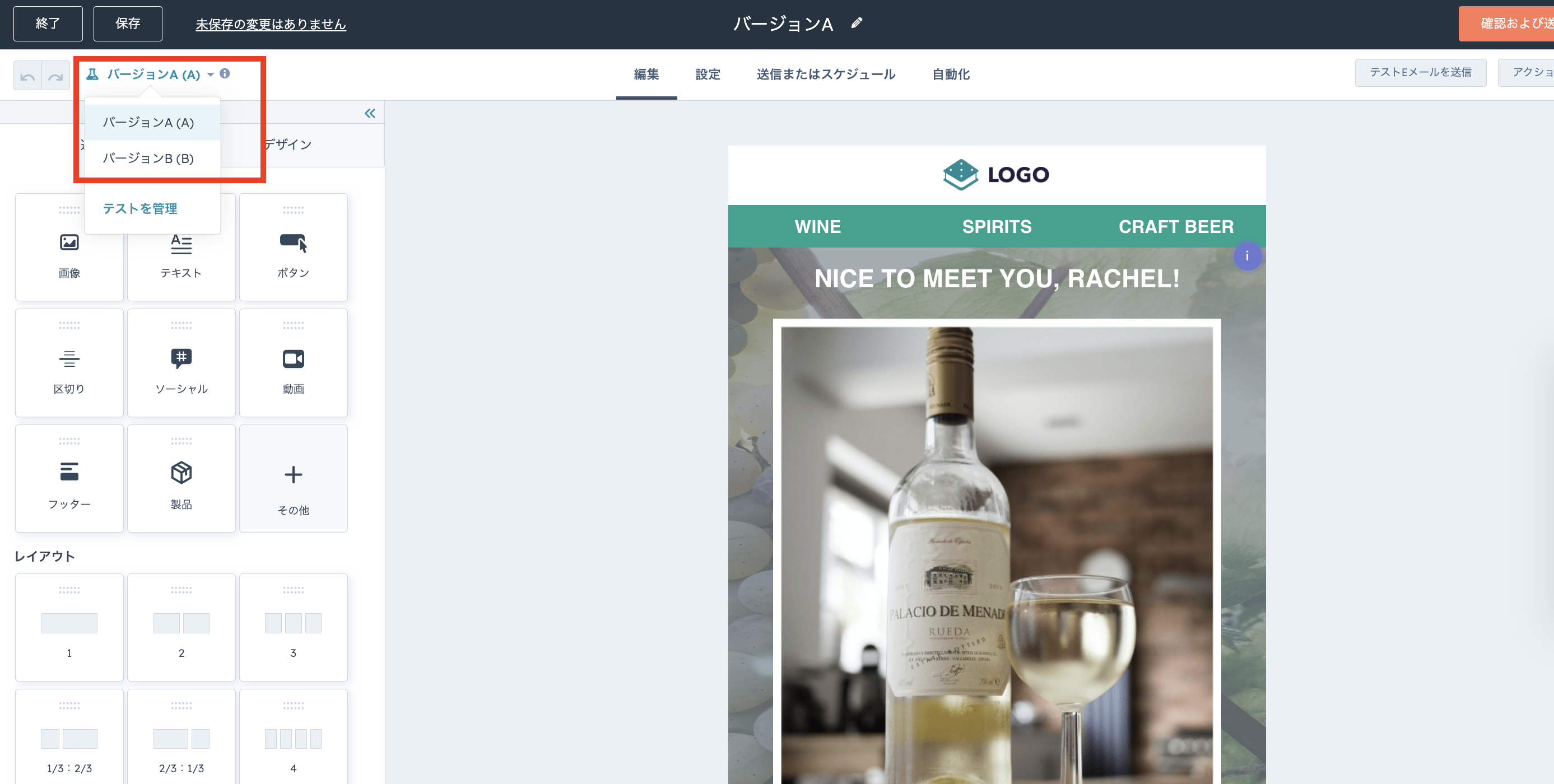The image size is (1554, 784).
Task: Click CRAFT BEER in the email navigation
Action: click(x=1176, y=227)
